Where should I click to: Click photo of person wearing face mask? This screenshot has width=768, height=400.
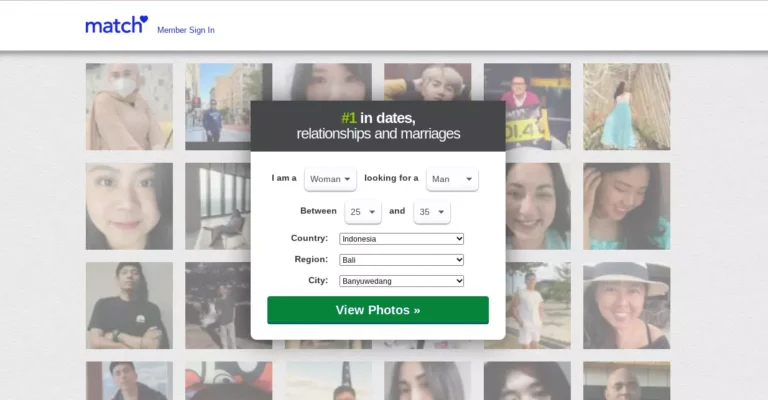(x=129, y=106)
